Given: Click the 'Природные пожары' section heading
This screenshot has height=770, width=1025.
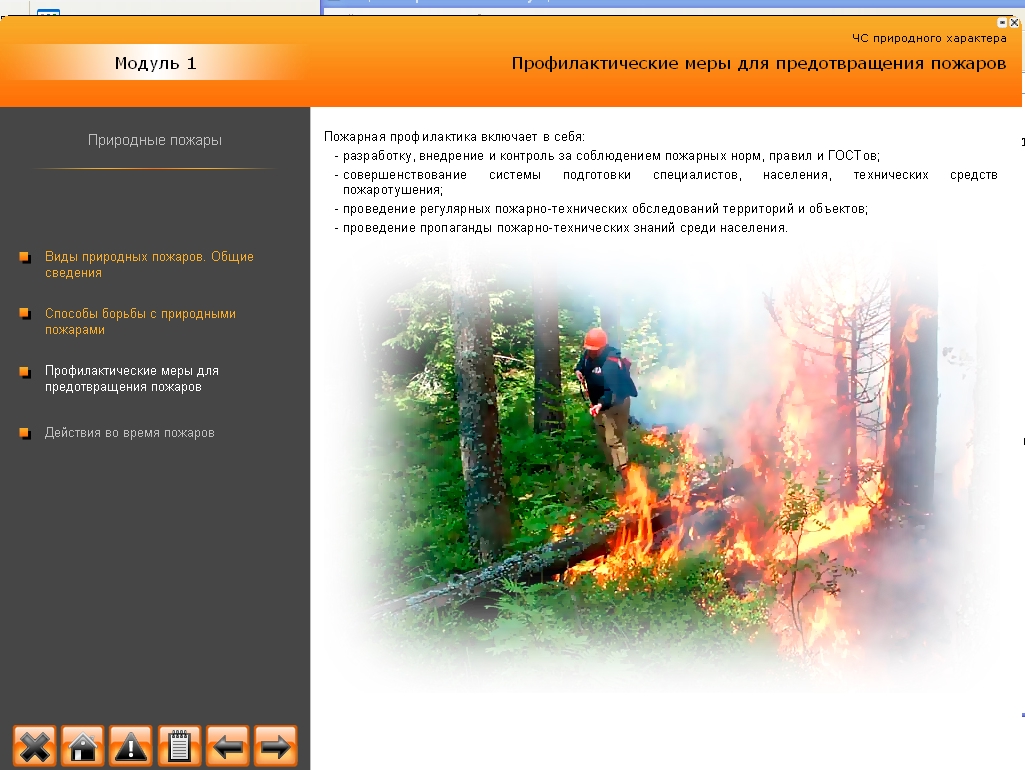Looking at the screenshot, I should [x=155, y=141].
